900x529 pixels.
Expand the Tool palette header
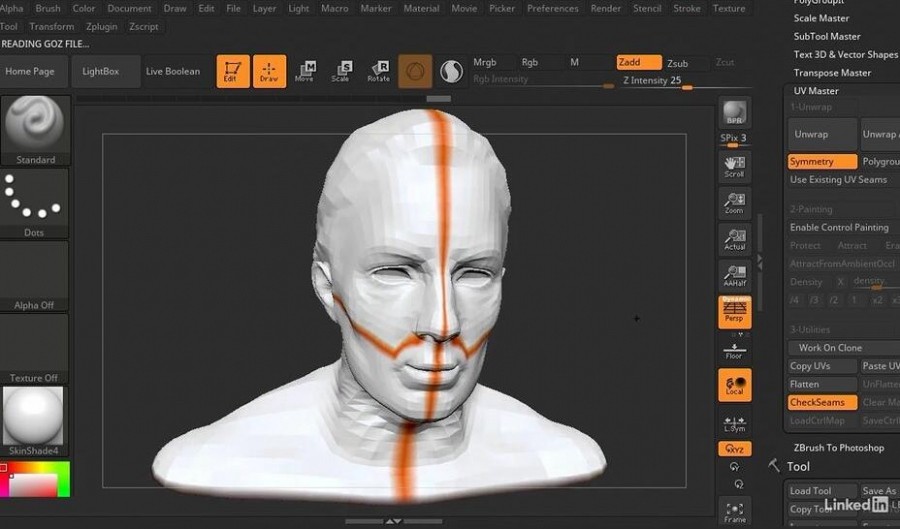(x=798, y=466)
